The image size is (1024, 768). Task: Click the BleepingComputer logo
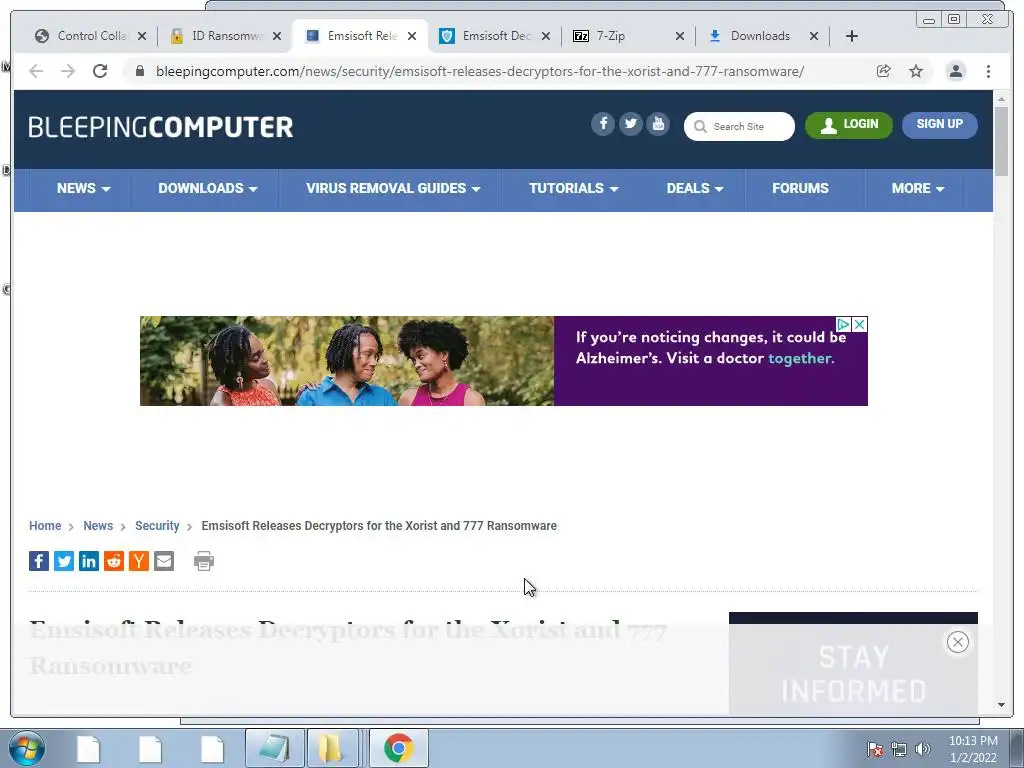coord(161,127)
